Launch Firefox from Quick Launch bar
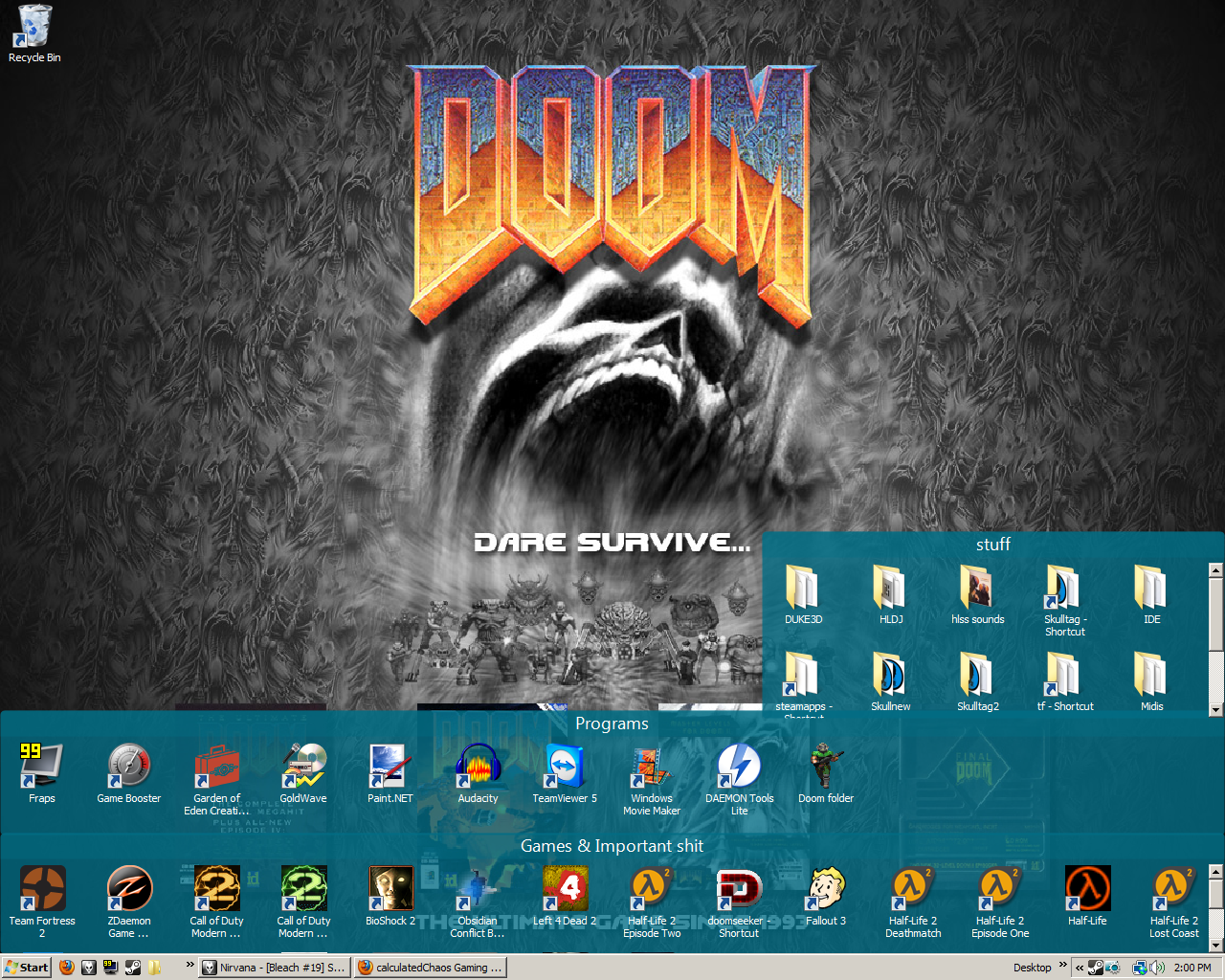This screenshot has height=980, width=1225. coord(67,968)
